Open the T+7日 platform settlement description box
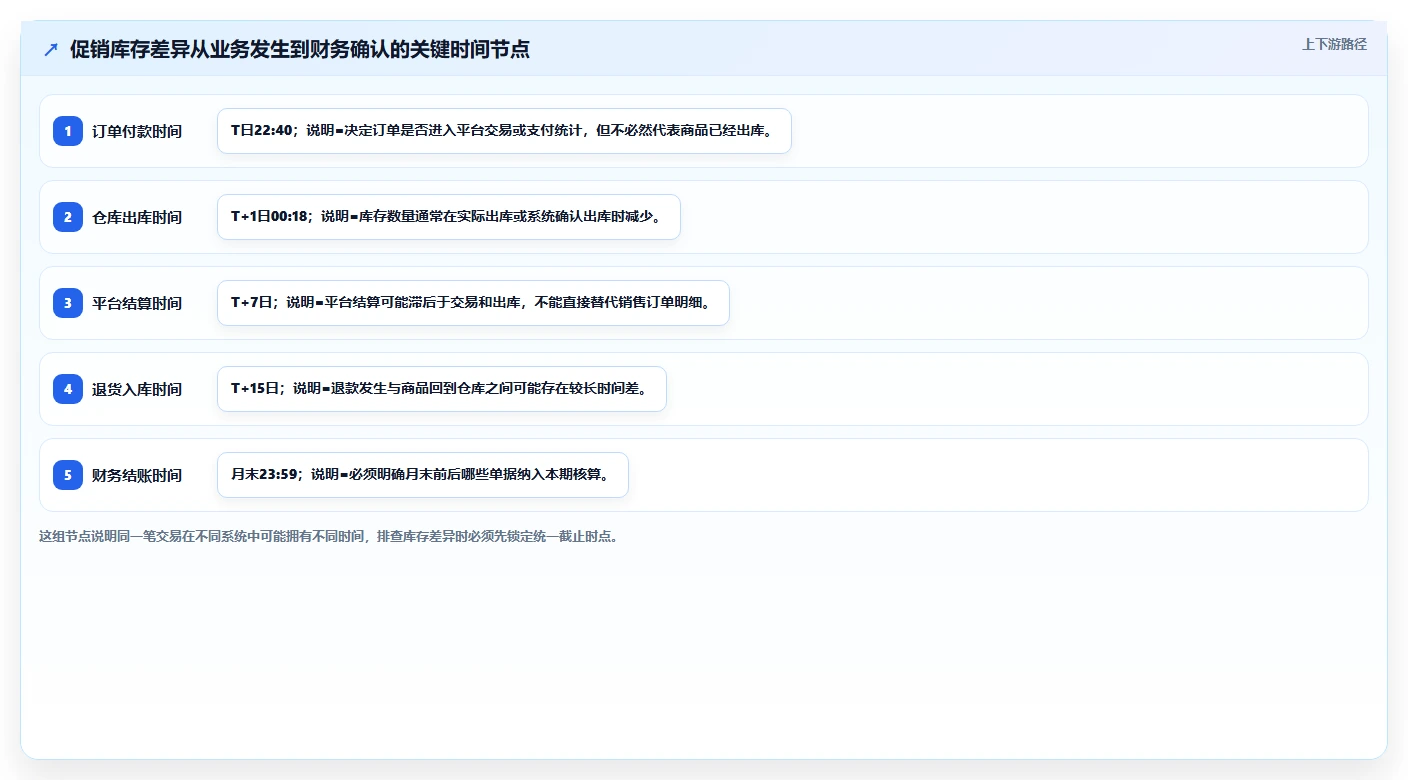This screenshot has width=1408, height=780. coord(473,303)
